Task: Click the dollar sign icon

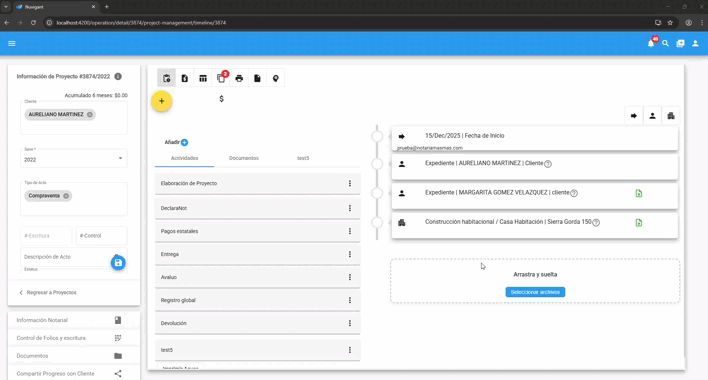Action: tap(221, 99)
